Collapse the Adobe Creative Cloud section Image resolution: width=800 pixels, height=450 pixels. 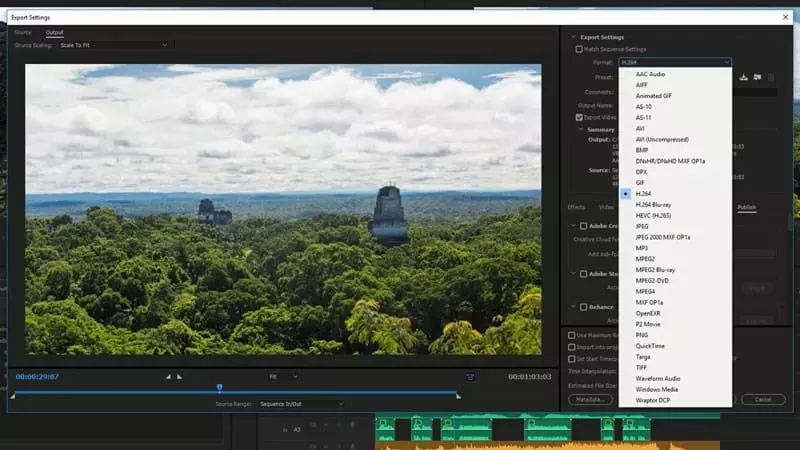coord(573,226)
